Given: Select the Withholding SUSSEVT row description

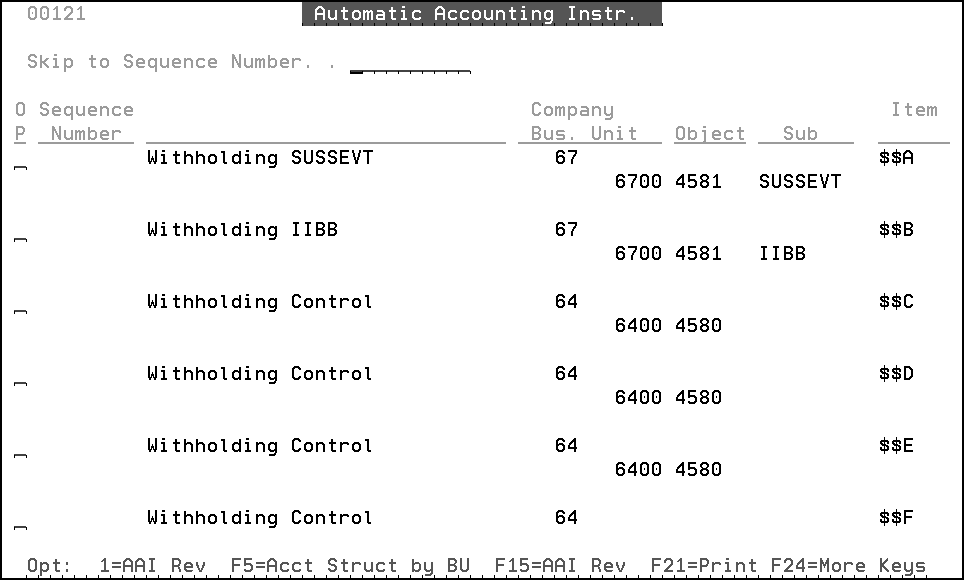Looking at the screenshot, I should (x=260, y=157).
